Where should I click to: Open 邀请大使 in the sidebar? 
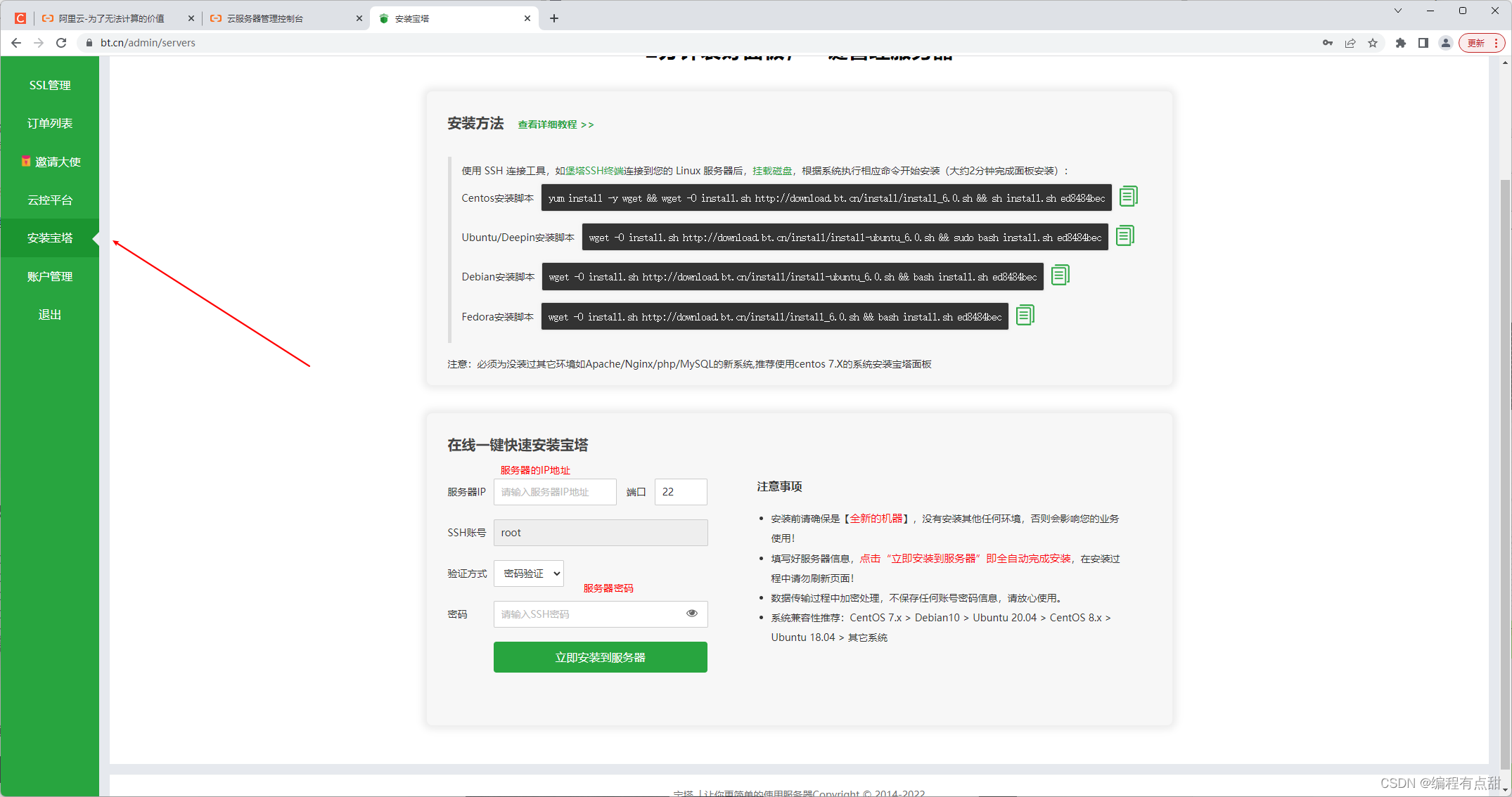(x=50, y=162)
